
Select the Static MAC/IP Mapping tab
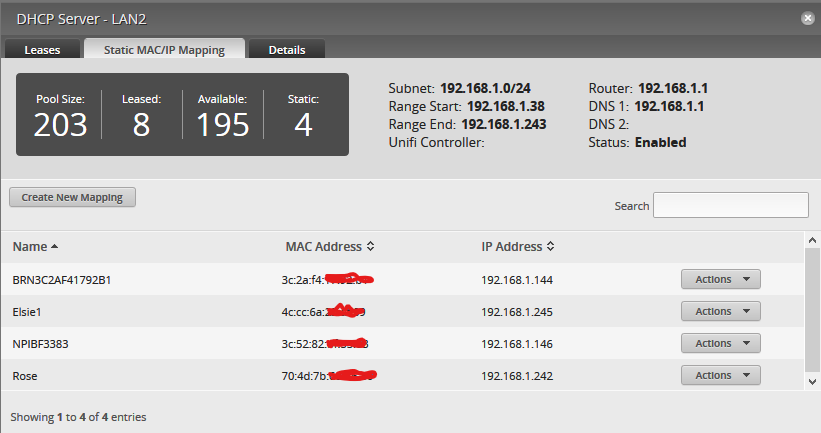pos(164,49)
